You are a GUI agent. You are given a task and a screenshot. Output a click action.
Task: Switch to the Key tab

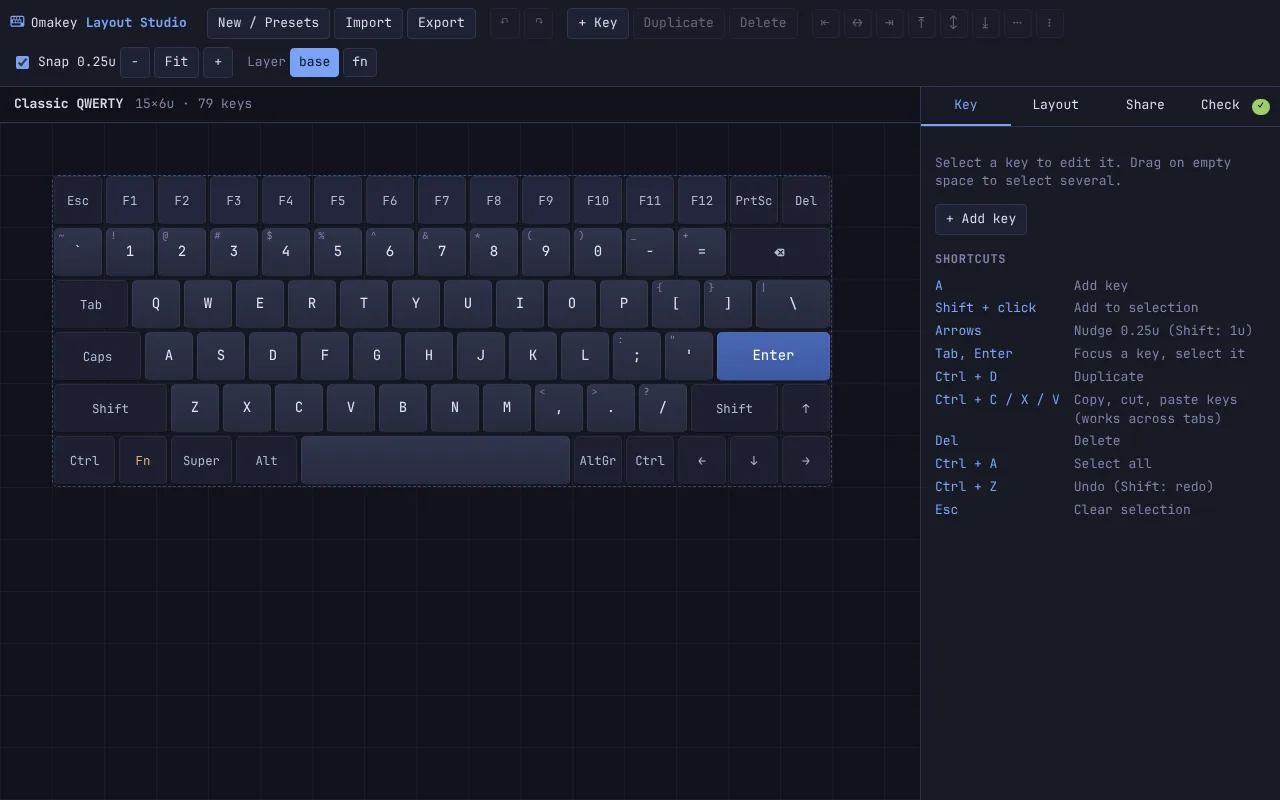tap(966, 105)
